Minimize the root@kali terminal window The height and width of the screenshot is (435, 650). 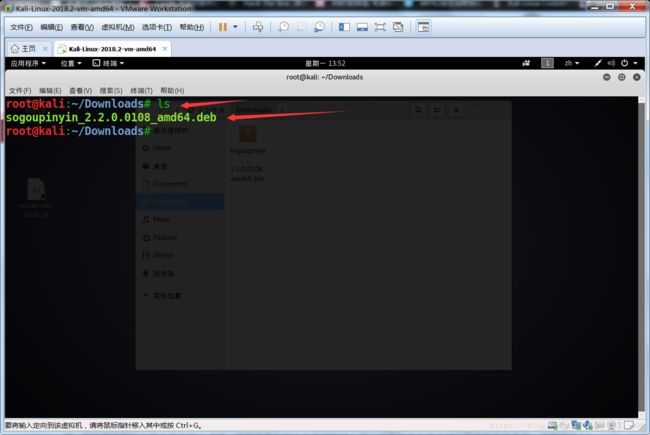point(606,77)
